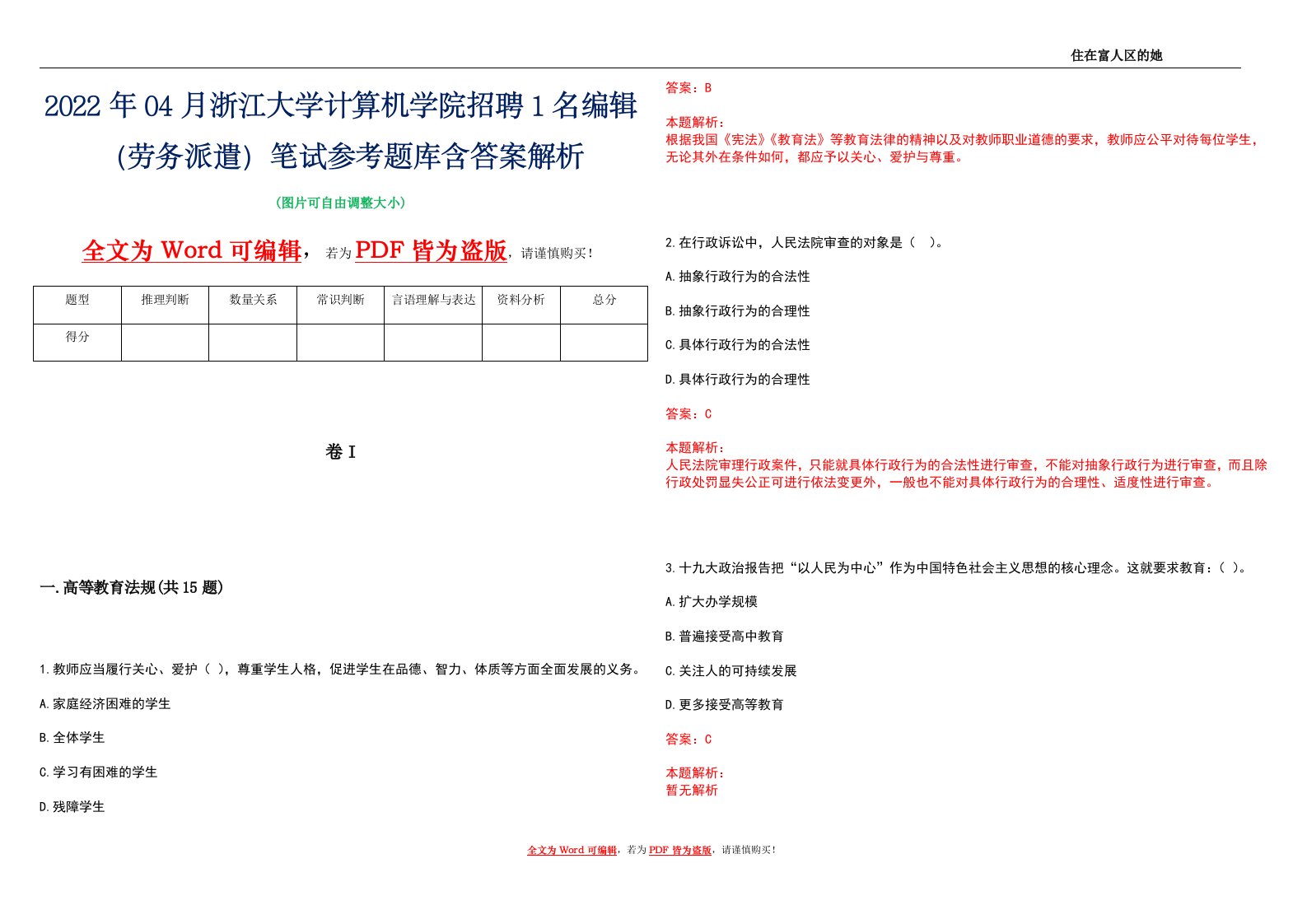
Task: Click the footer link PDF 皆为盗版
Action: [x=680, y=850]
